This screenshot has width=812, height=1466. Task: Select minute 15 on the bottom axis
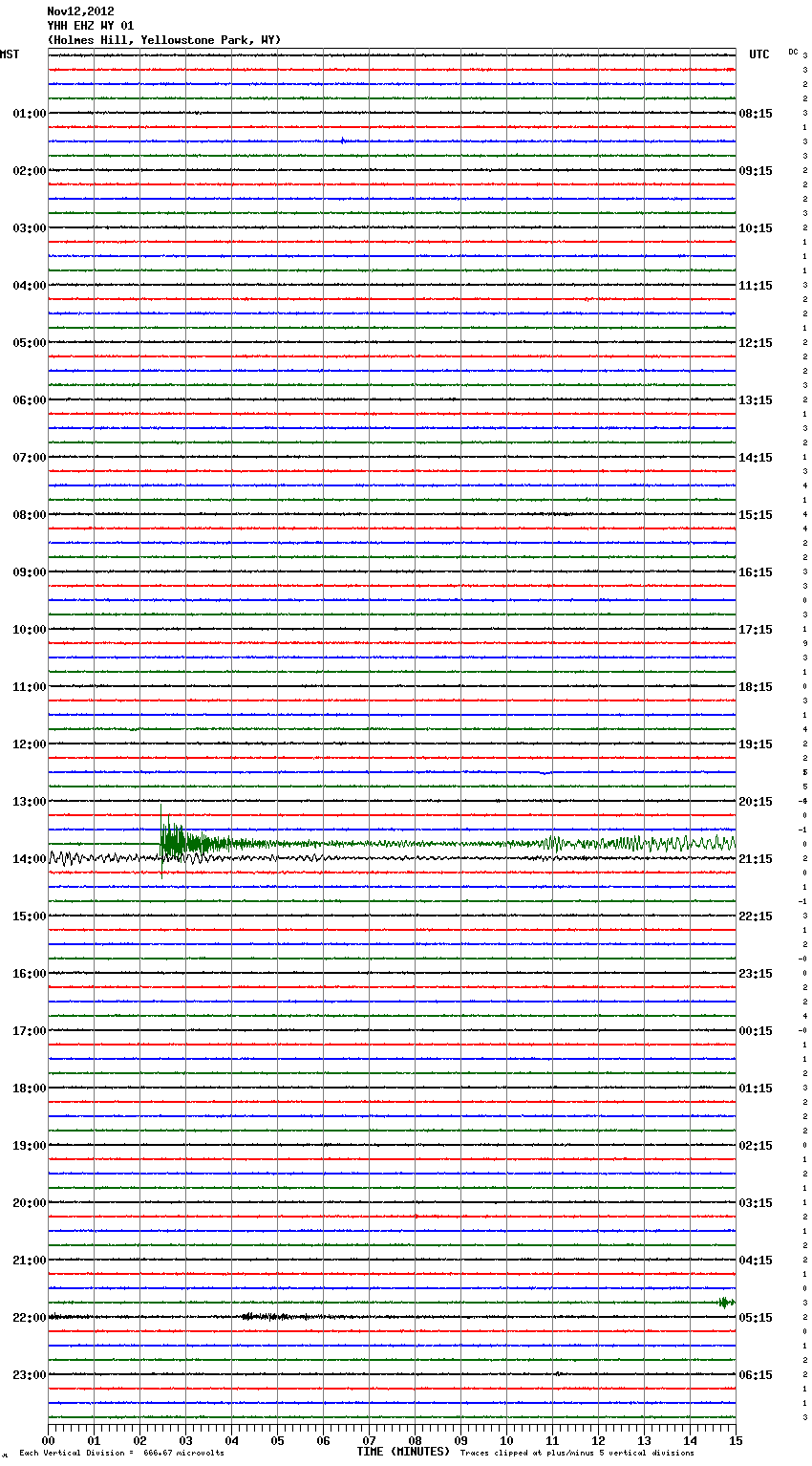coord(736,1440)
